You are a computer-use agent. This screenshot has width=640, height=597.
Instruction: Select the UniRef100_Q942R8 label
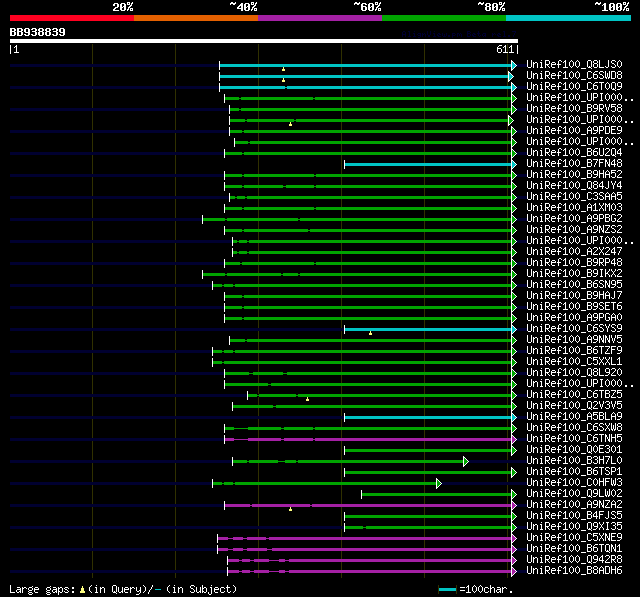(x=574, y=560)
